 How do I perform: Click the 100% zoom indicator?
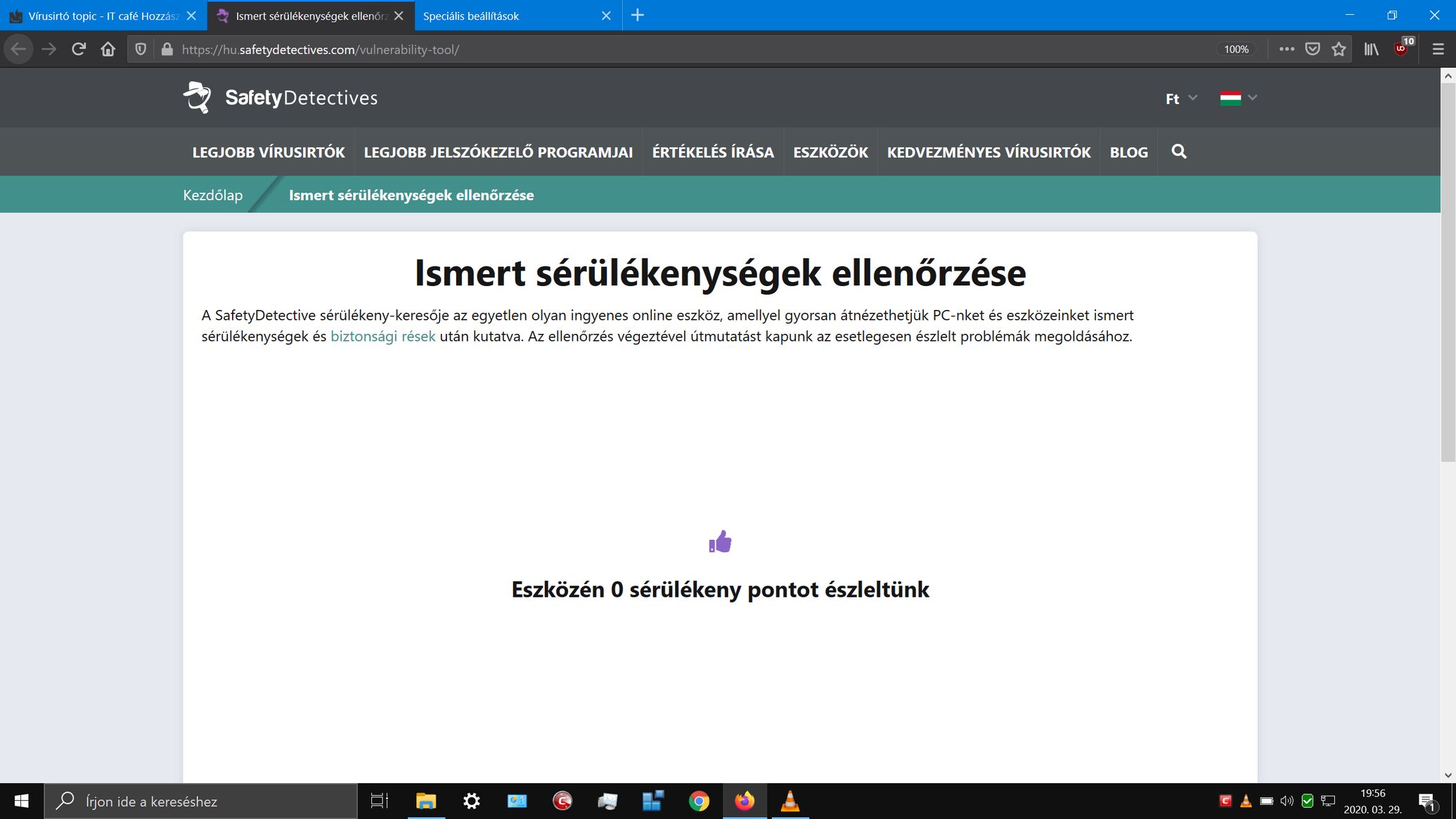click(x=1236, y=49)
